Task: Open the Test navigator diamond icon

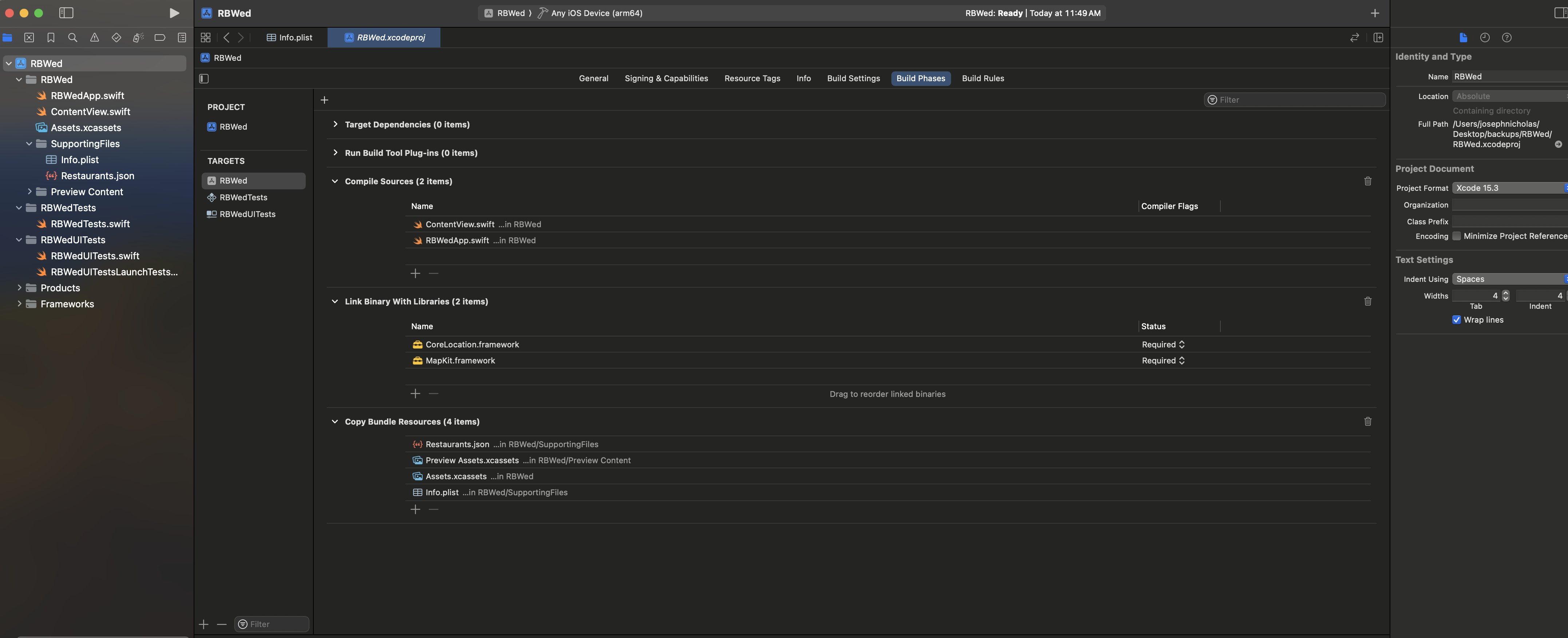Action: tap(116, 38)
